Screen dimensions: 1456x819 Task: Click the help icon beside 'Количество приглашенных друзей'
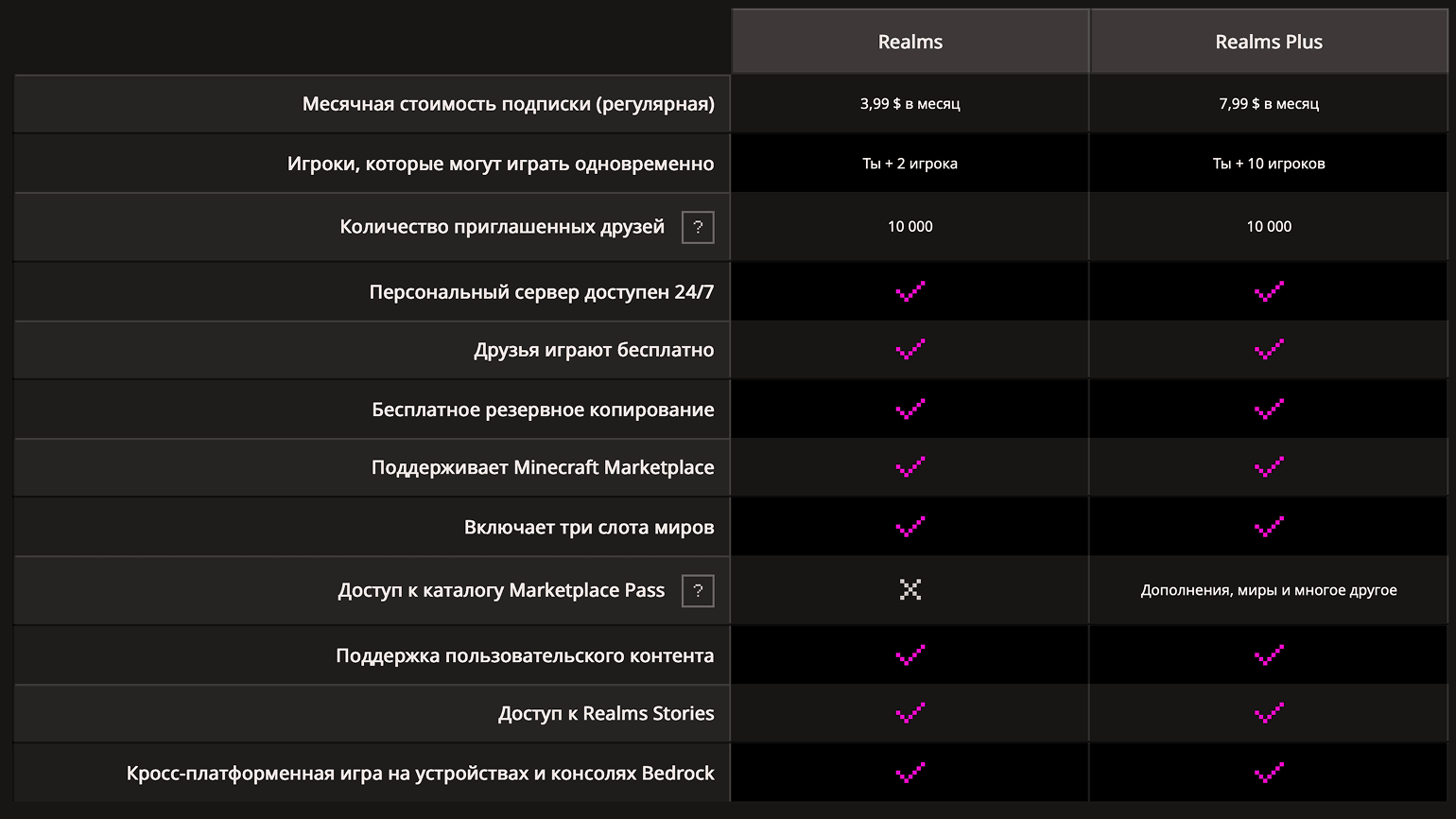[698, 227]
